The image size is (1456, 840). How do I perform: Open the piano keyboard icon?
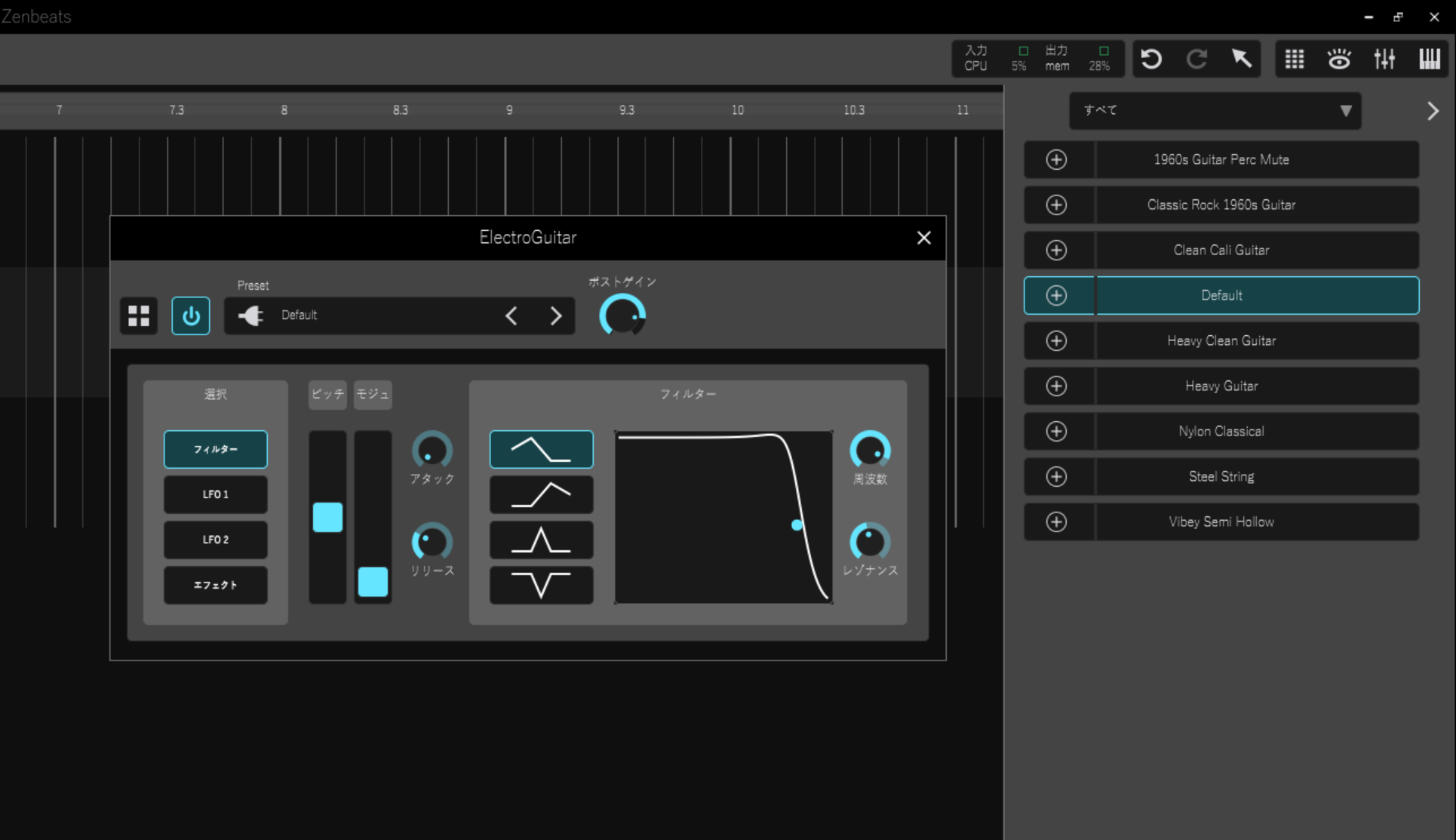[1430, 59]
